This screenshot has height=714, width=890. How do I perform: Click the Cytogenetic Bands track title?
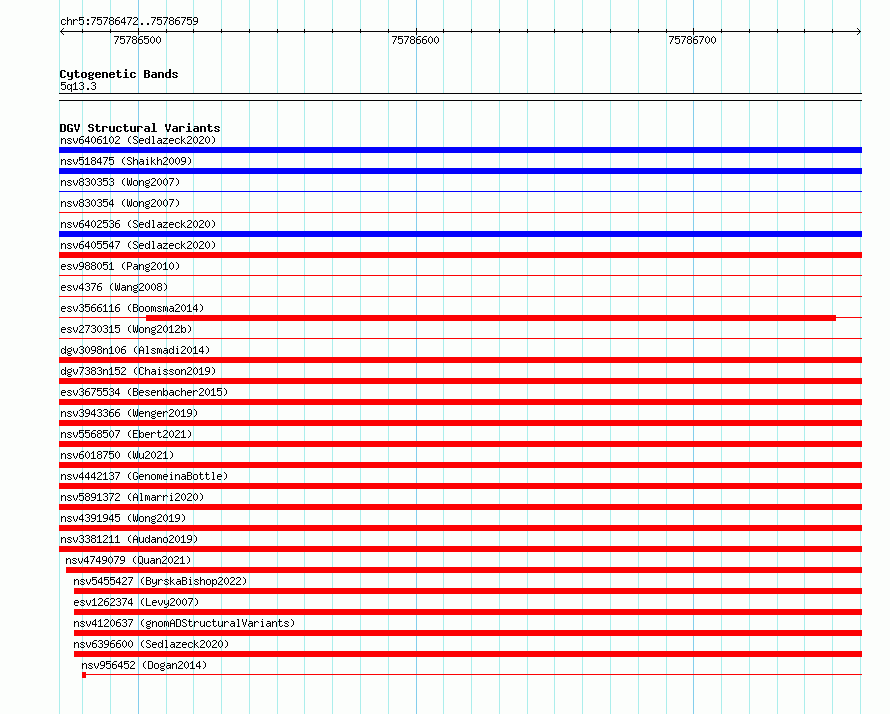click(x=119, y=74)
